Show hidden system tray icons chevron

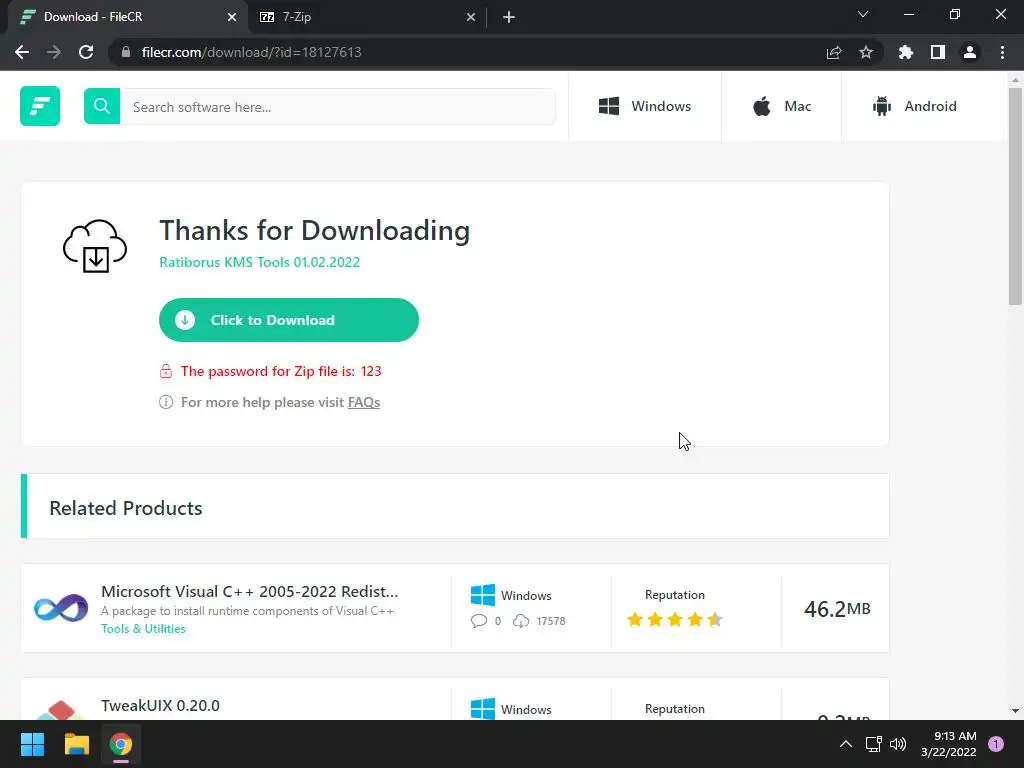coord(845,744)
